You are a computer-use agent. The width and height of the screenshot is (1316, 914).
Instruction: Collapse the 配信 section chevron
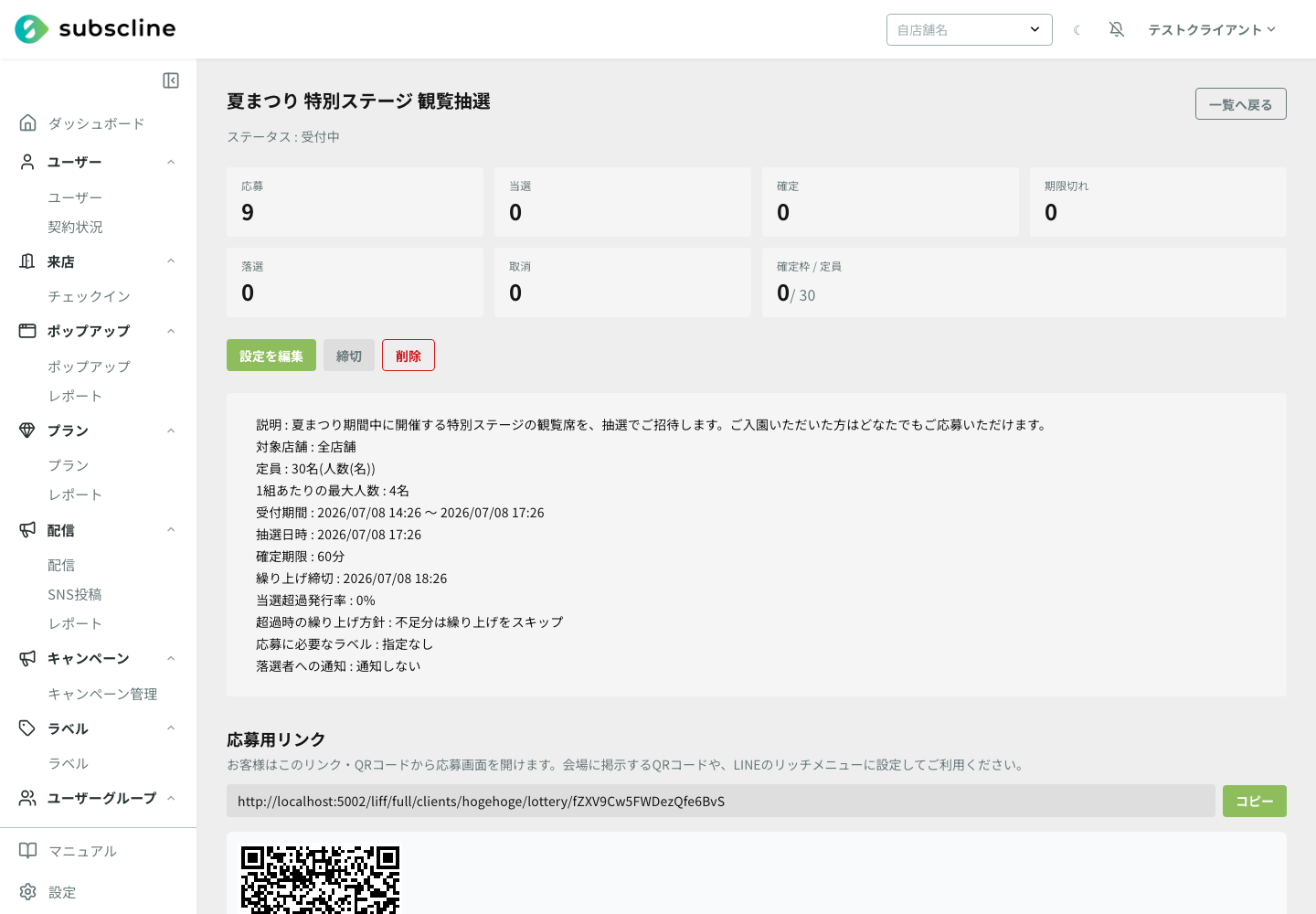171,530
